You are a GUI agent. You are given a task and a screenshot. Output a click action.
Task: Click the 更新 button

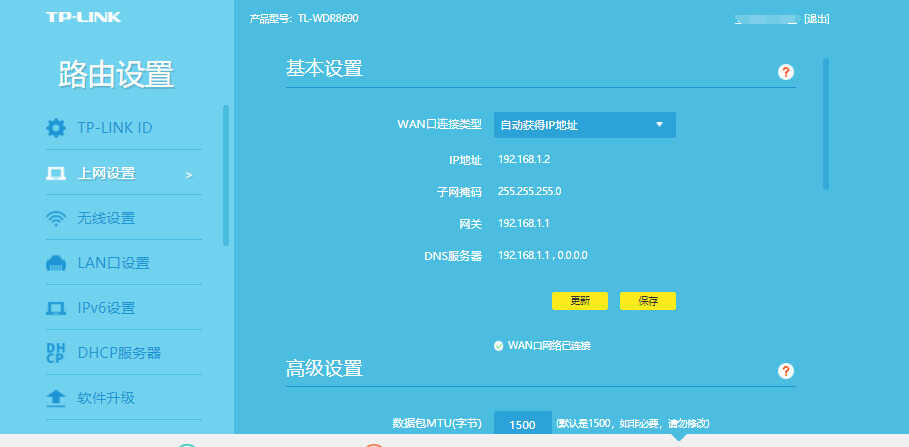(x=580, y=301)
